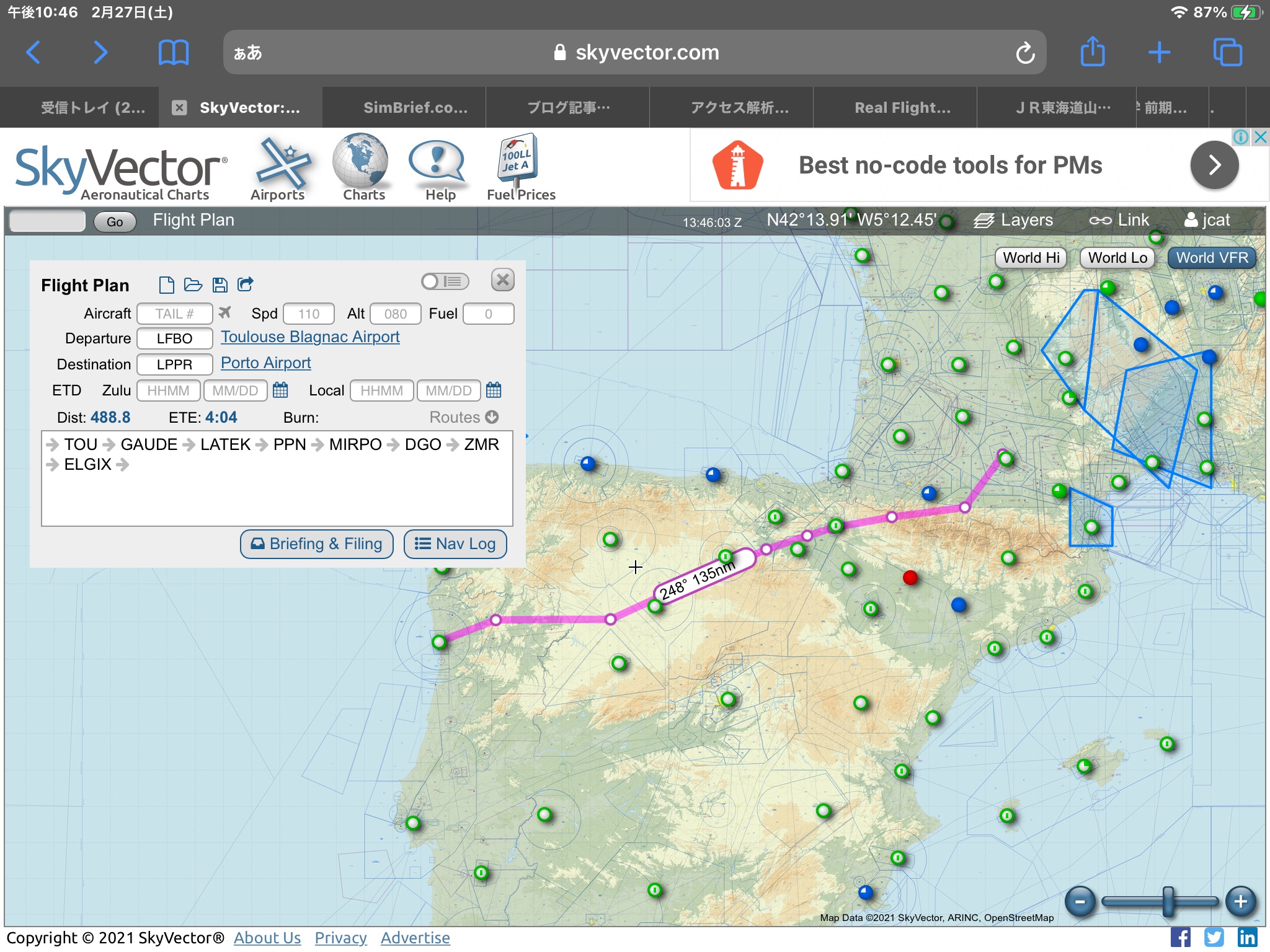The image size is (1270, 952).
Task: Click the share flight plan arrow icon
Action: (x=246, y=284)
